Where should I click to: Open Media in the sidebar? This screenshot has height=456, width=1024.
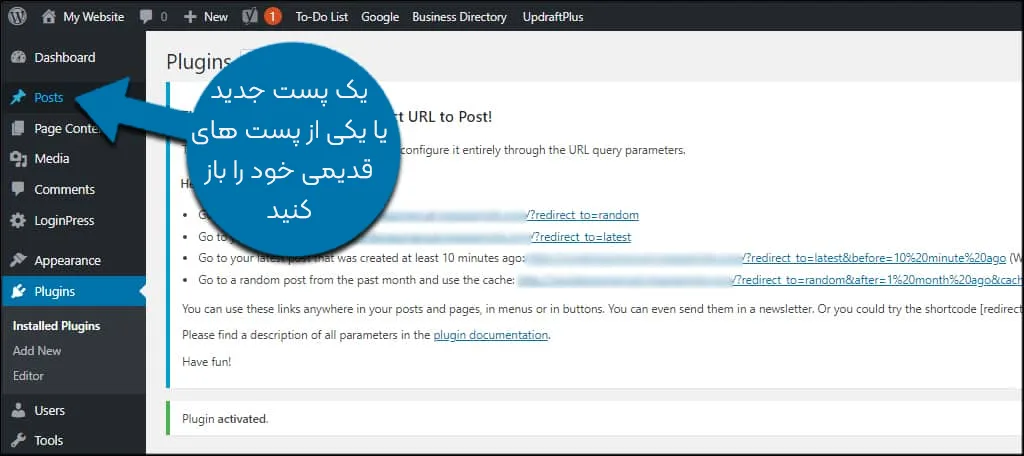[x=52, y=159]
